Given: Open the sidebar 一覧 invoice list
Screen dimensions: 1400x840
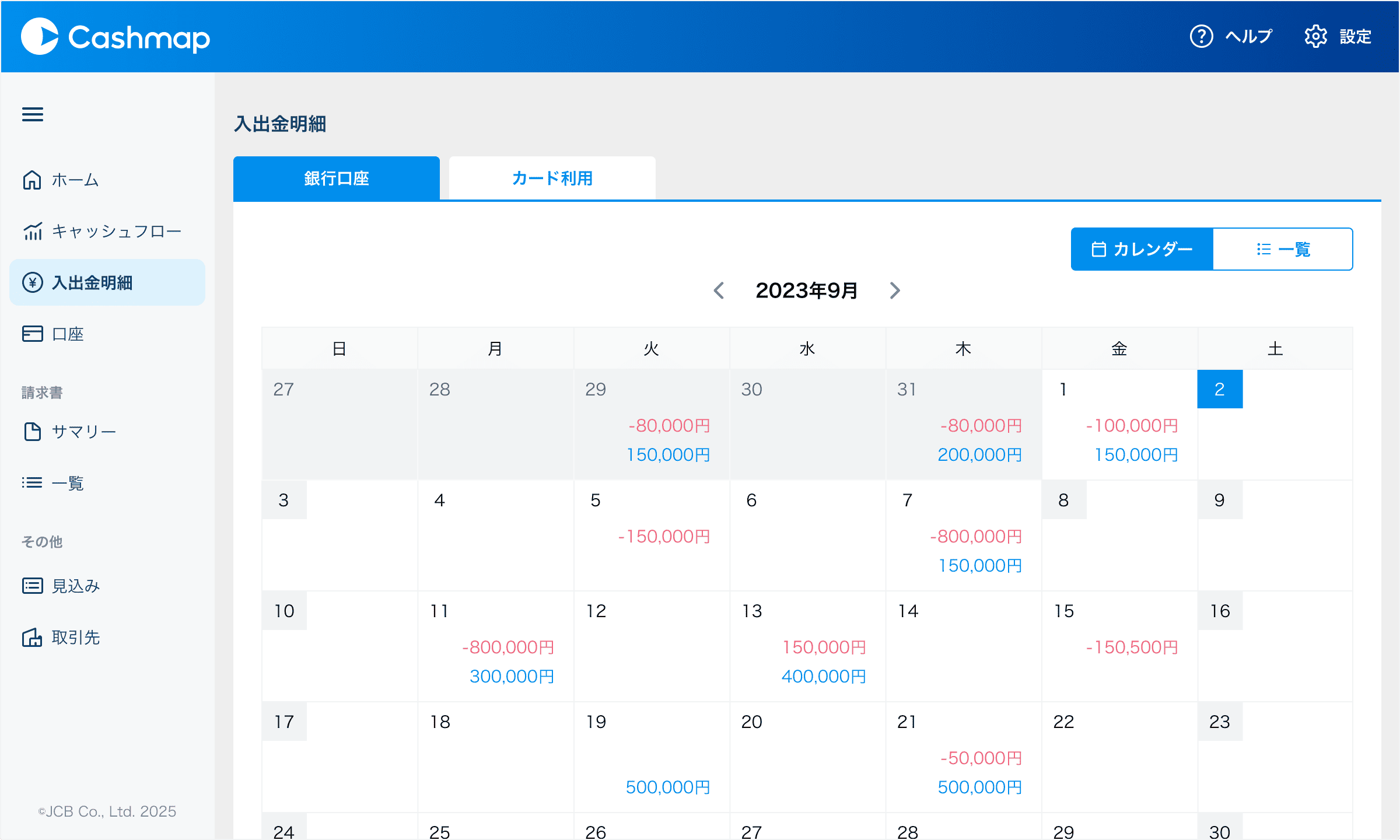Looking at the screenshot, I should 67,483.
